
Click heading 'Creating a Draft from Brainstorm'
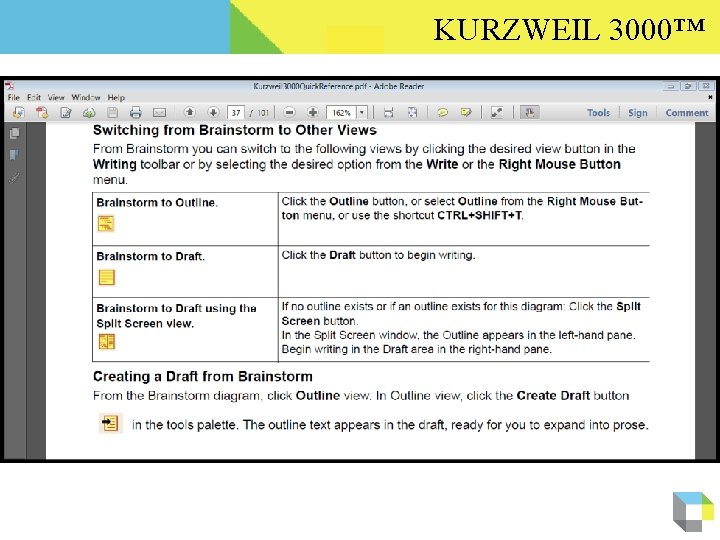coord(202,377)
